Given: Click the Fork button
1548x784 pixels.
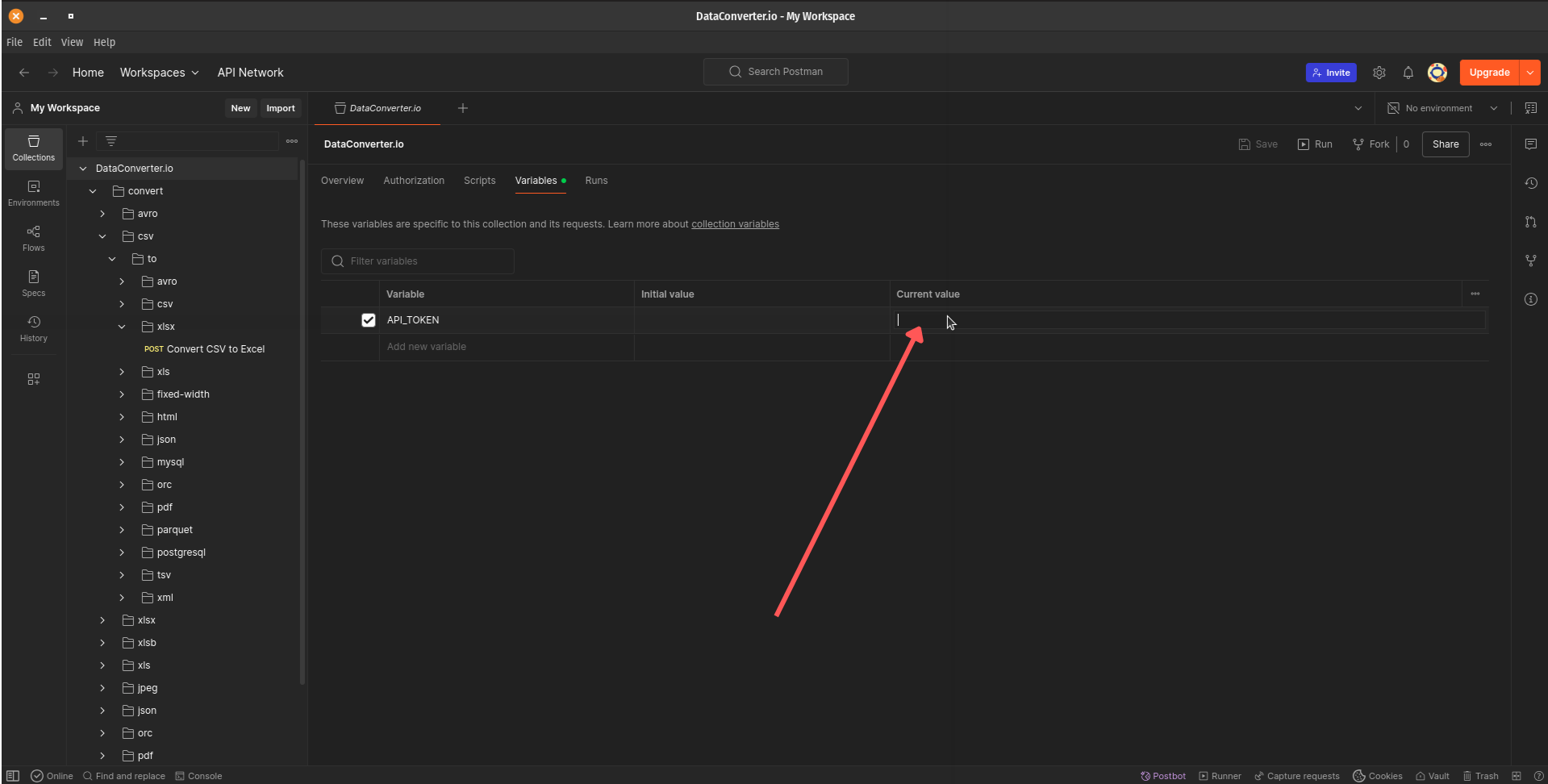Looking at the screenshot, I should 1371,144.
